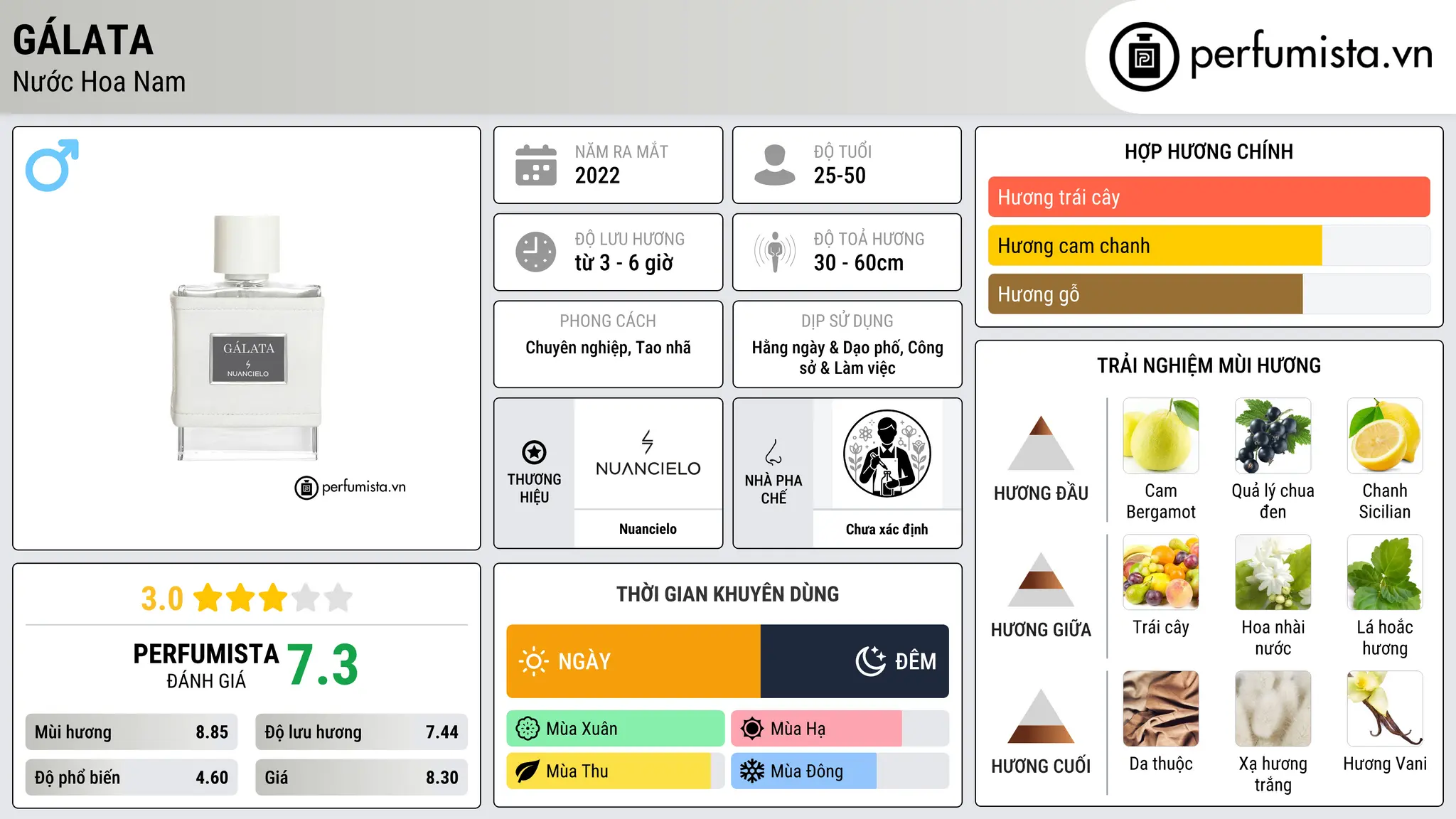Click the Dịp sử dụng occasion text
Image resolution: width=1456 pixels, height=819 pixels.
tap(847, 358)
